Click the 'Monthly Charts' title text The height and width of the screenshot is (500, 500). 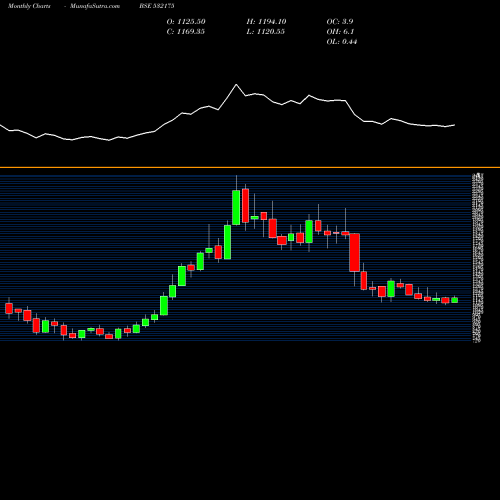[29, 6]
